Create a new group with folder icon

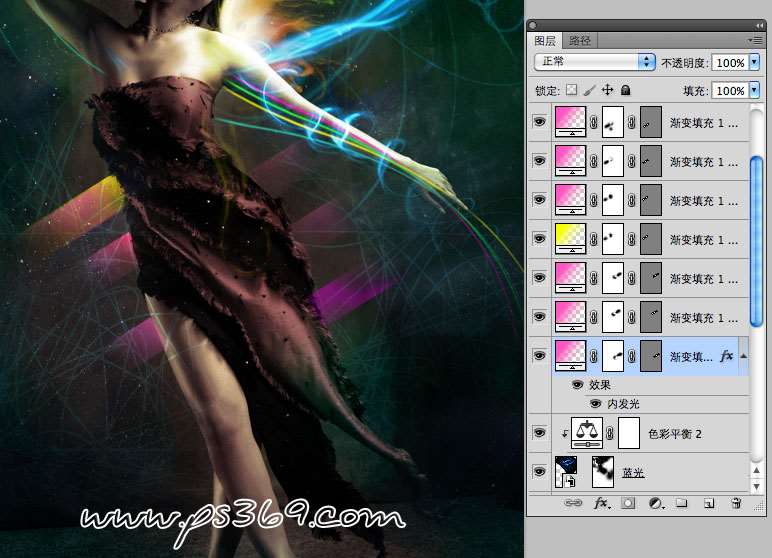coord(682,502)
